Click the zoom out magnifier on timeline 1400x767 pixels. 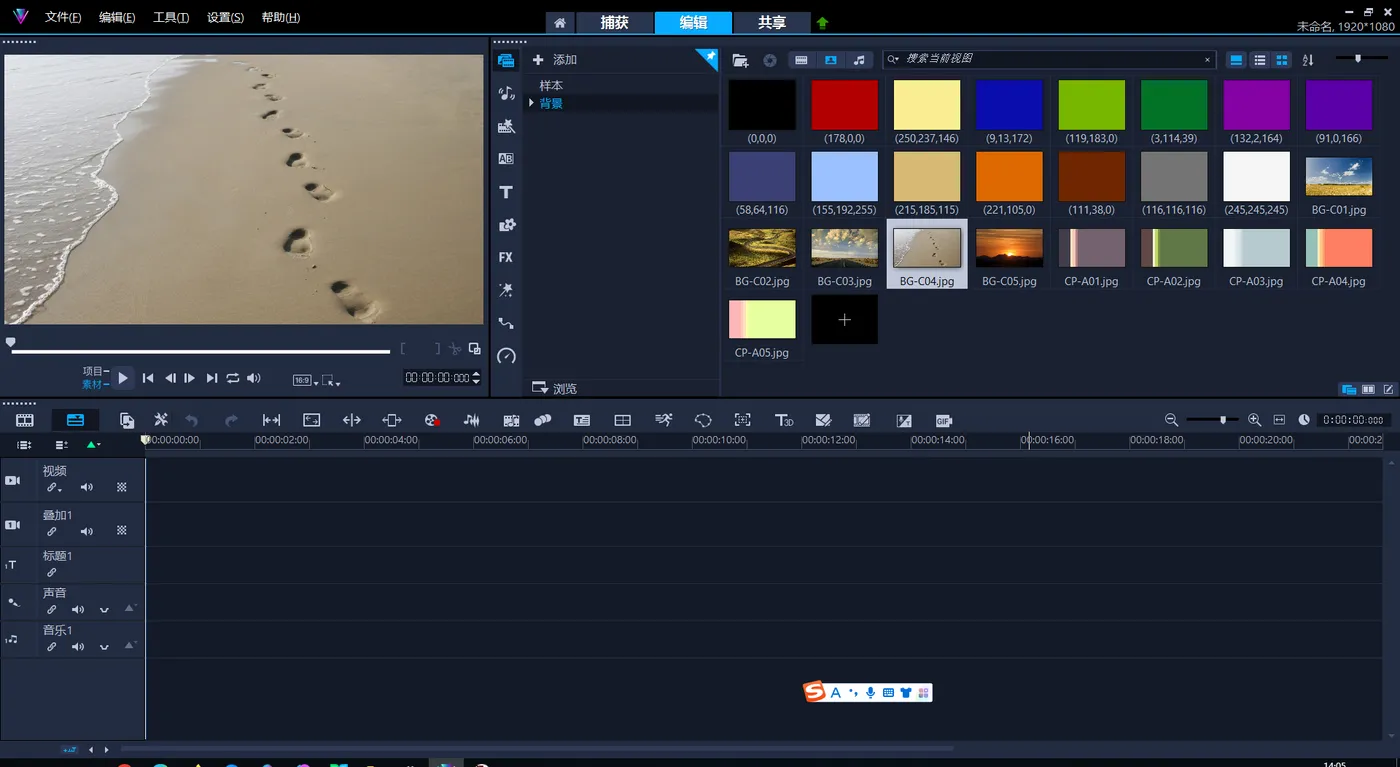(1171, 420)
